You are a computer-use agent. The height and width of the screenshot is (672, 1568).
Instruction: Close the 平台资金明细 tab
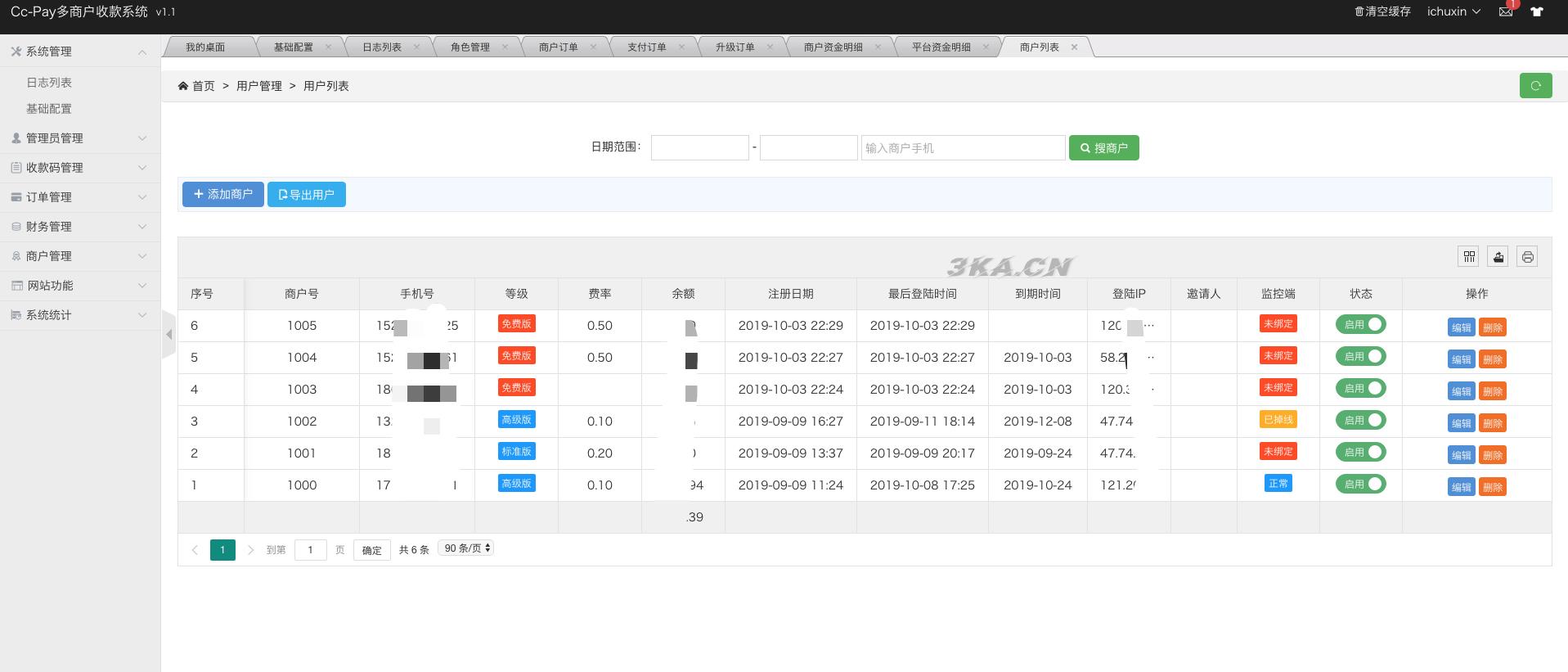point(986,47)
